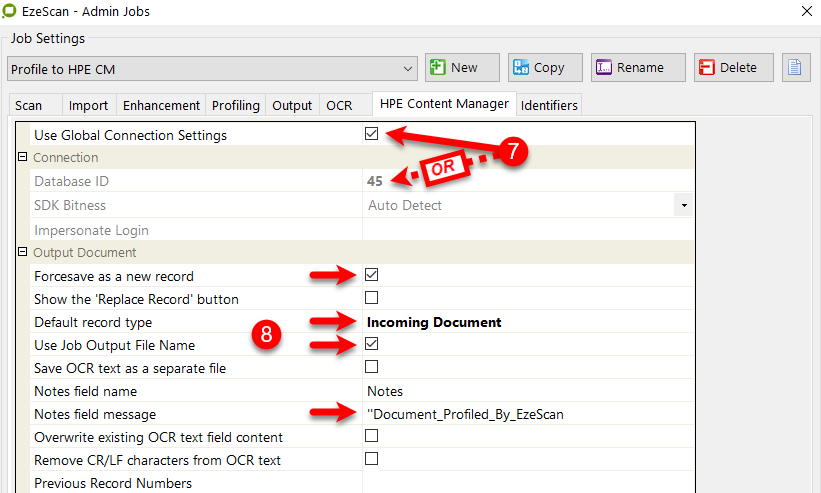Viewport: 821px width, 493px height.
Task: Open the SDK Bitness Auto Detect dropdown
Action: (684, 205)
